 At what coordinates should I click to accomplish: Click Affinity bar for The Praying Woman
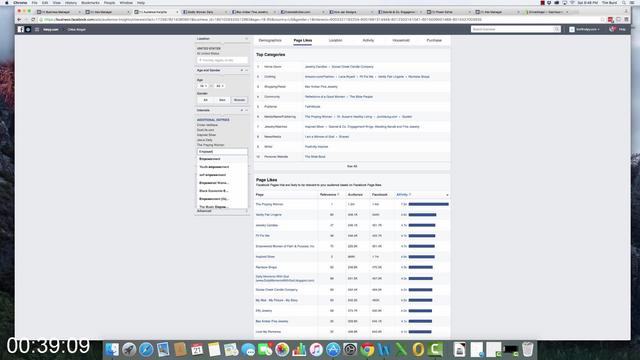428,204
